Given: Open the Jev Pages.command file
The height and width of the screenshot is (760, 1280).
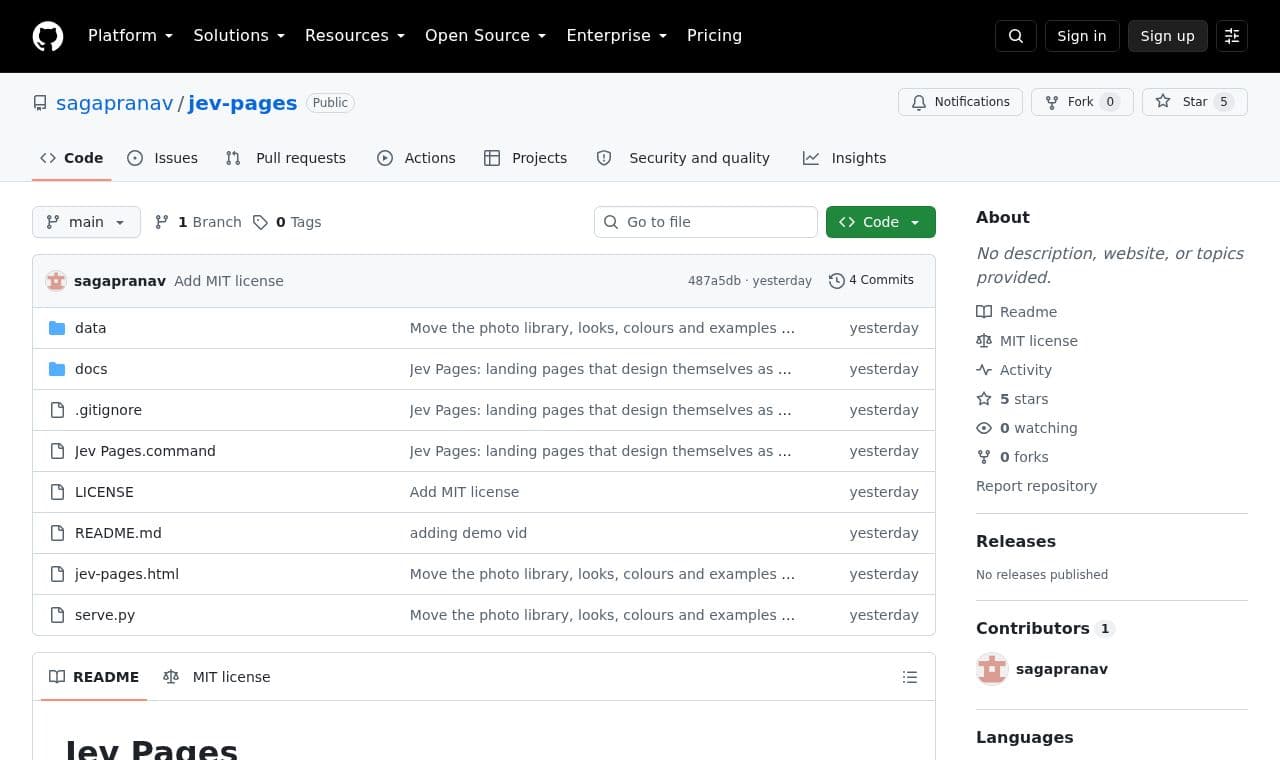Looking at the screenshot, I should [x=145, y=451].
